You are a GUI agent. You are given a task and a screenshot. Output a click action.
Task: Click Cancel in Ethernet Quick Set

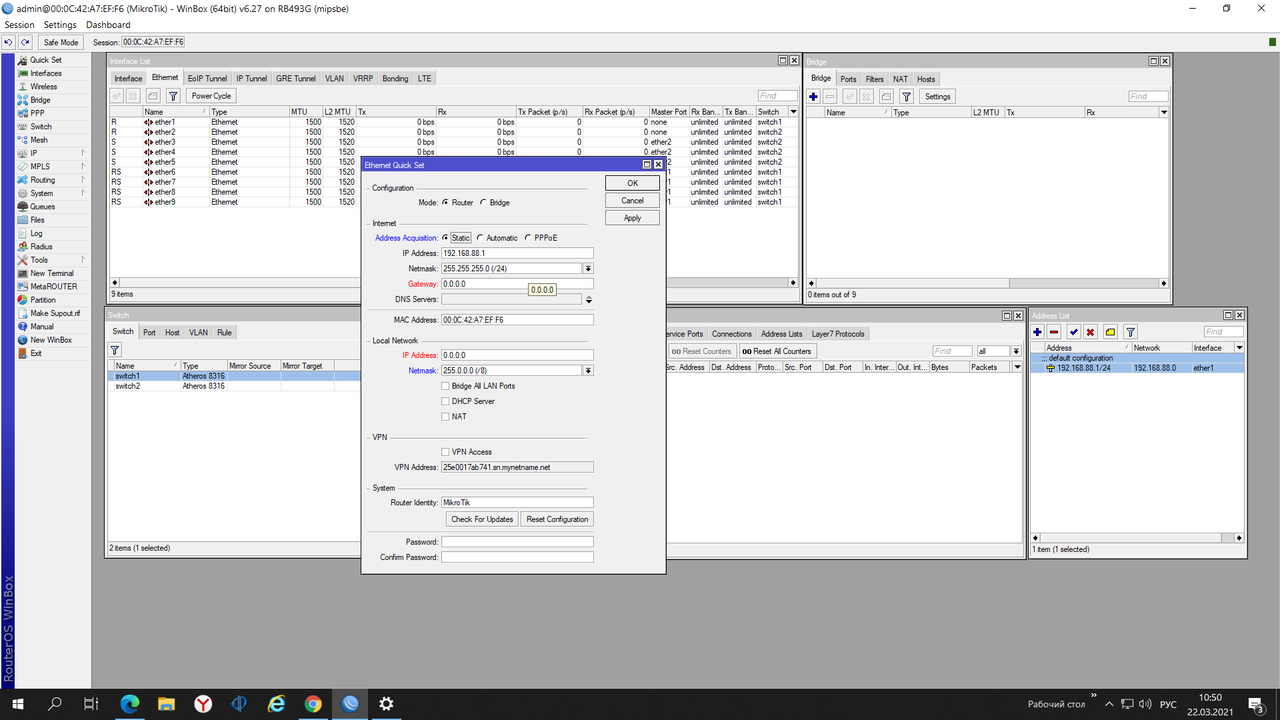(633, 200)
